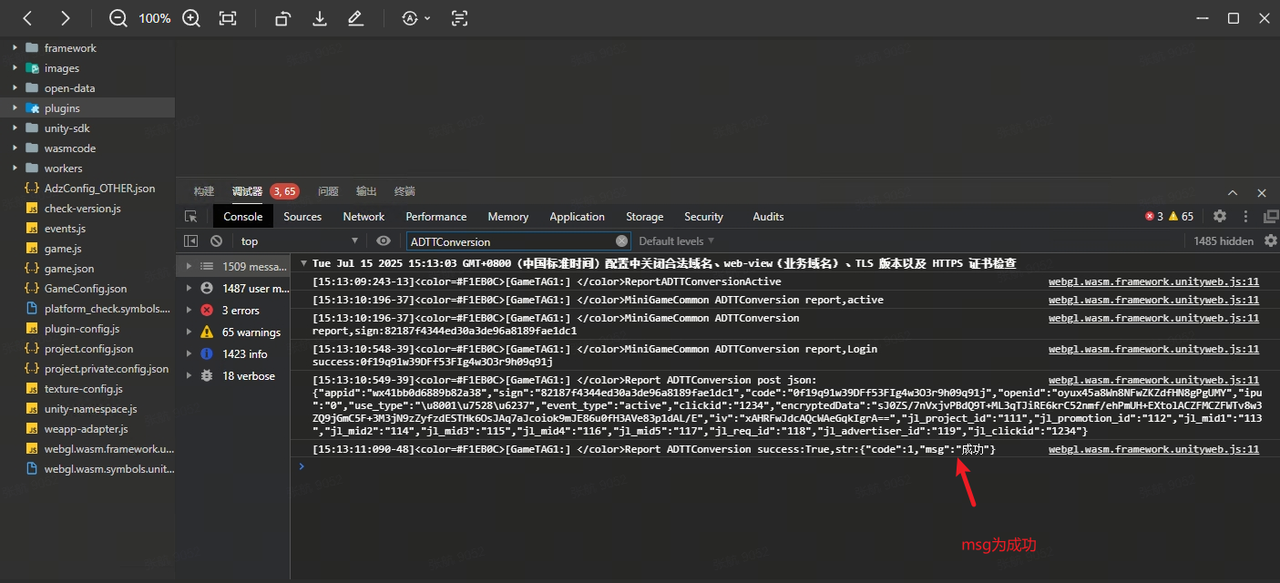Open source link of ReportADTTConversionActive log
The width and height of the screenshot is (1280, 583).
pos(1153,282)
